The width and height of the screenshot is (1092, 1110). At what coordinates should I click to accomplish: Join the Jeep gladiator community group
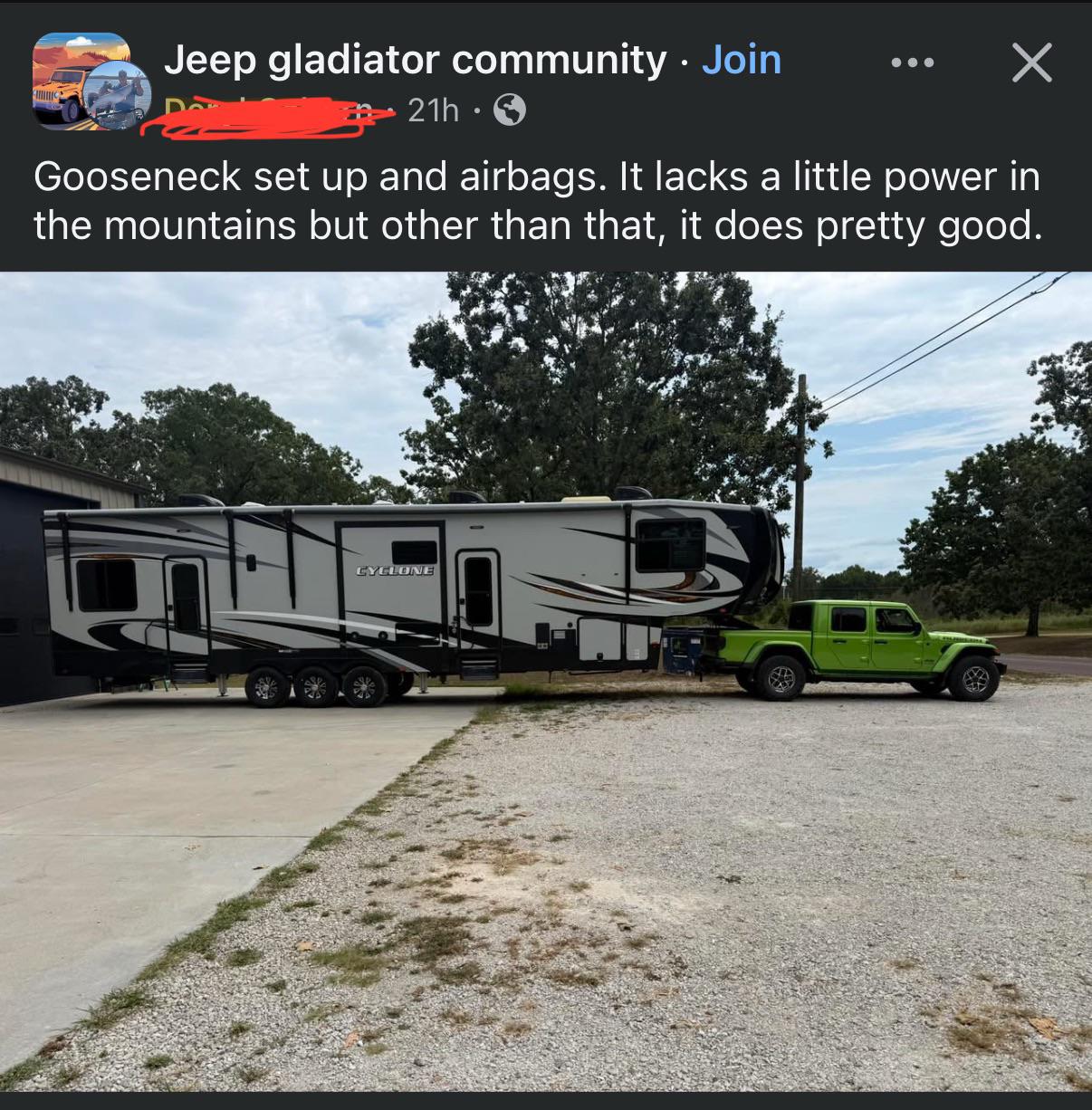tap(742, 60)
